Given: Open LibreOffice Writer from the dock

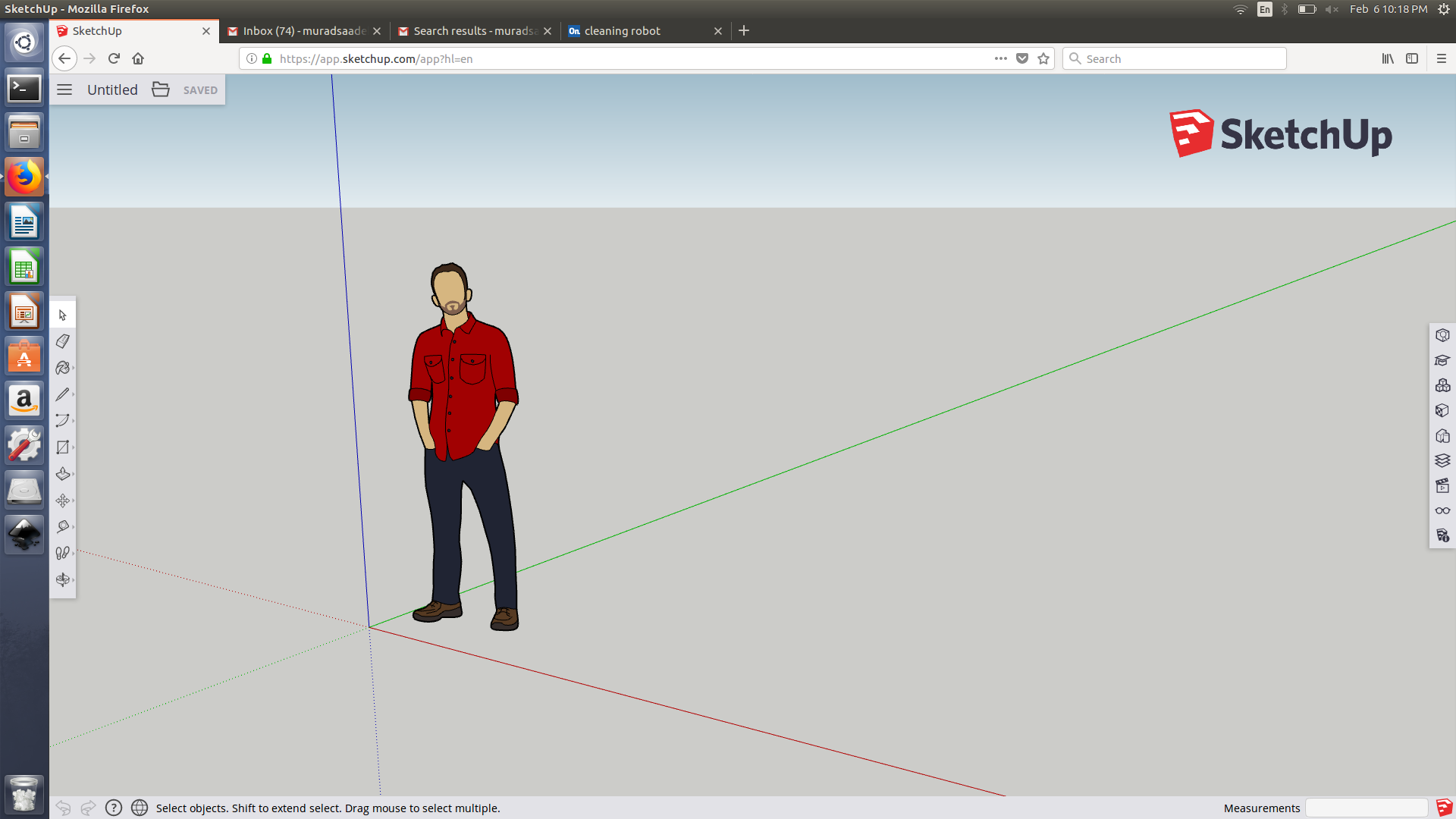Looking at the screenshot, I should click(x=24, y=222).
